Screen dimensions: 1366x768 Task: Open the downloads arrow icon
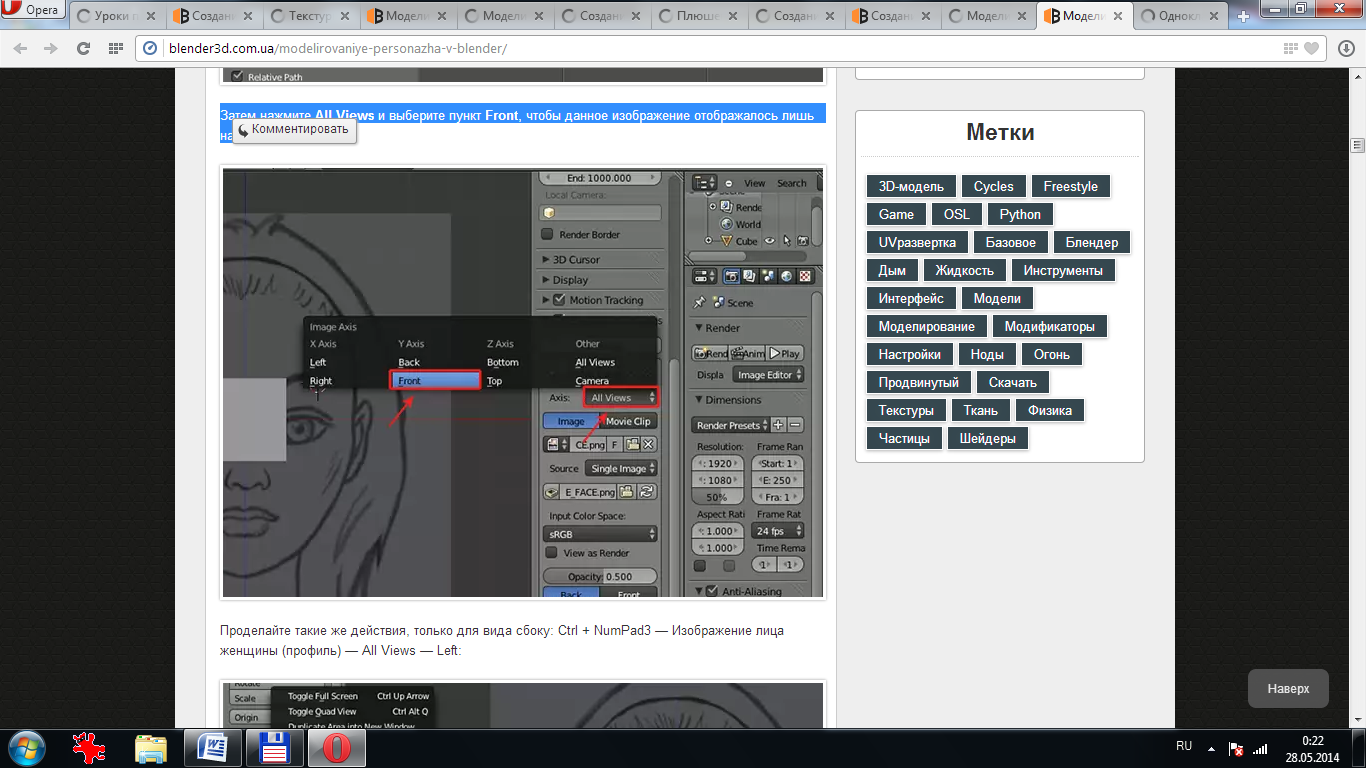point(1346,48)
